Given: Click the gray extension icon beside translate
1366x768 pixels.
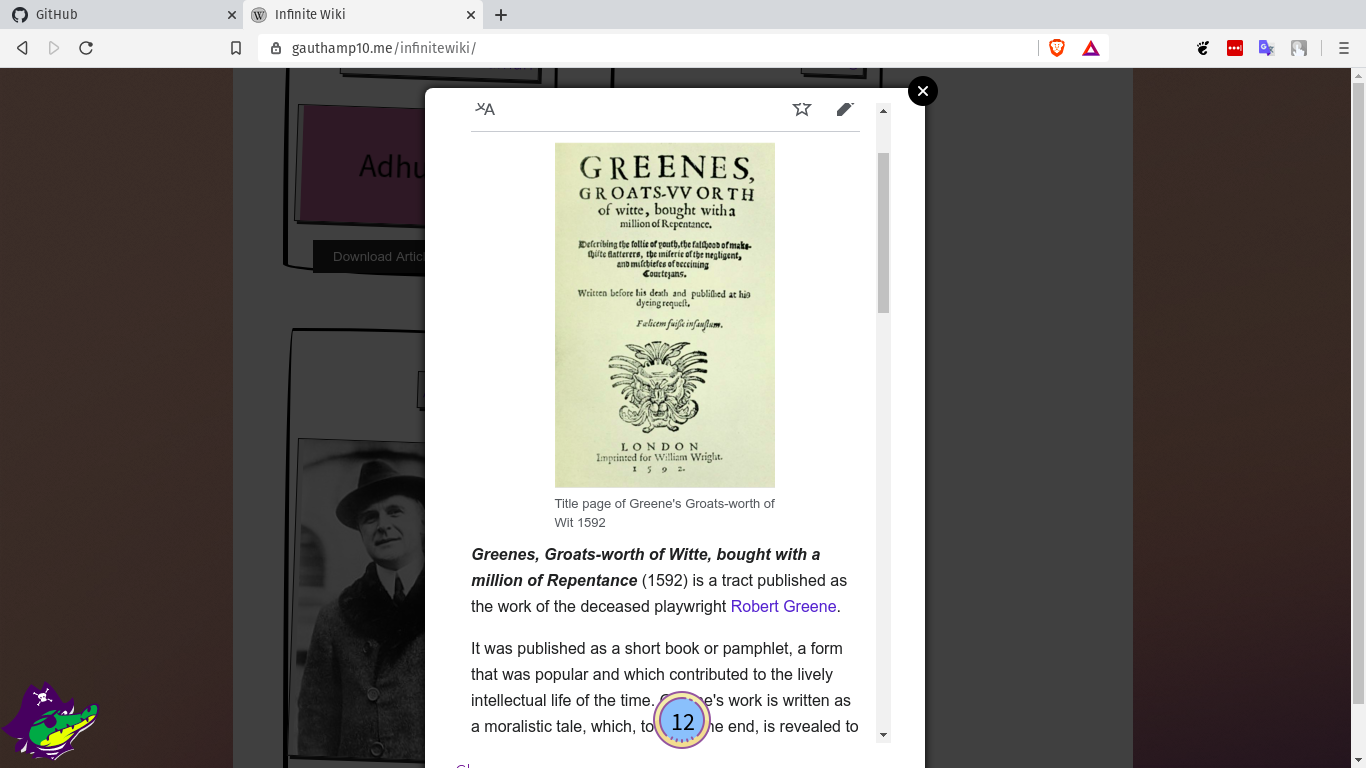Looking at the screenshot, I should (1299, 48).
